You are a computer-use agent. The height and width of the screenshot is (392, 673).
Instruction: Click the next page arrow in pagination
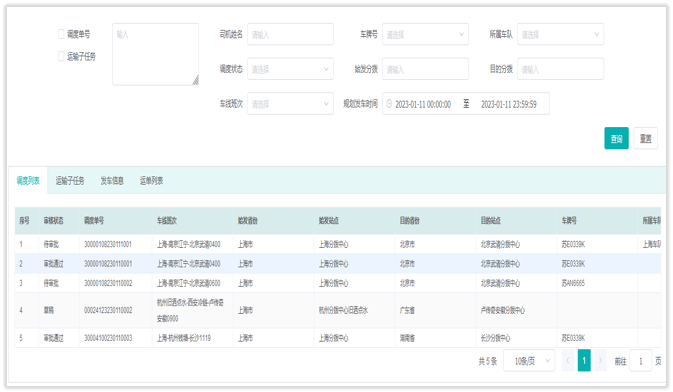pyautogui.click(x=600, y=361)
